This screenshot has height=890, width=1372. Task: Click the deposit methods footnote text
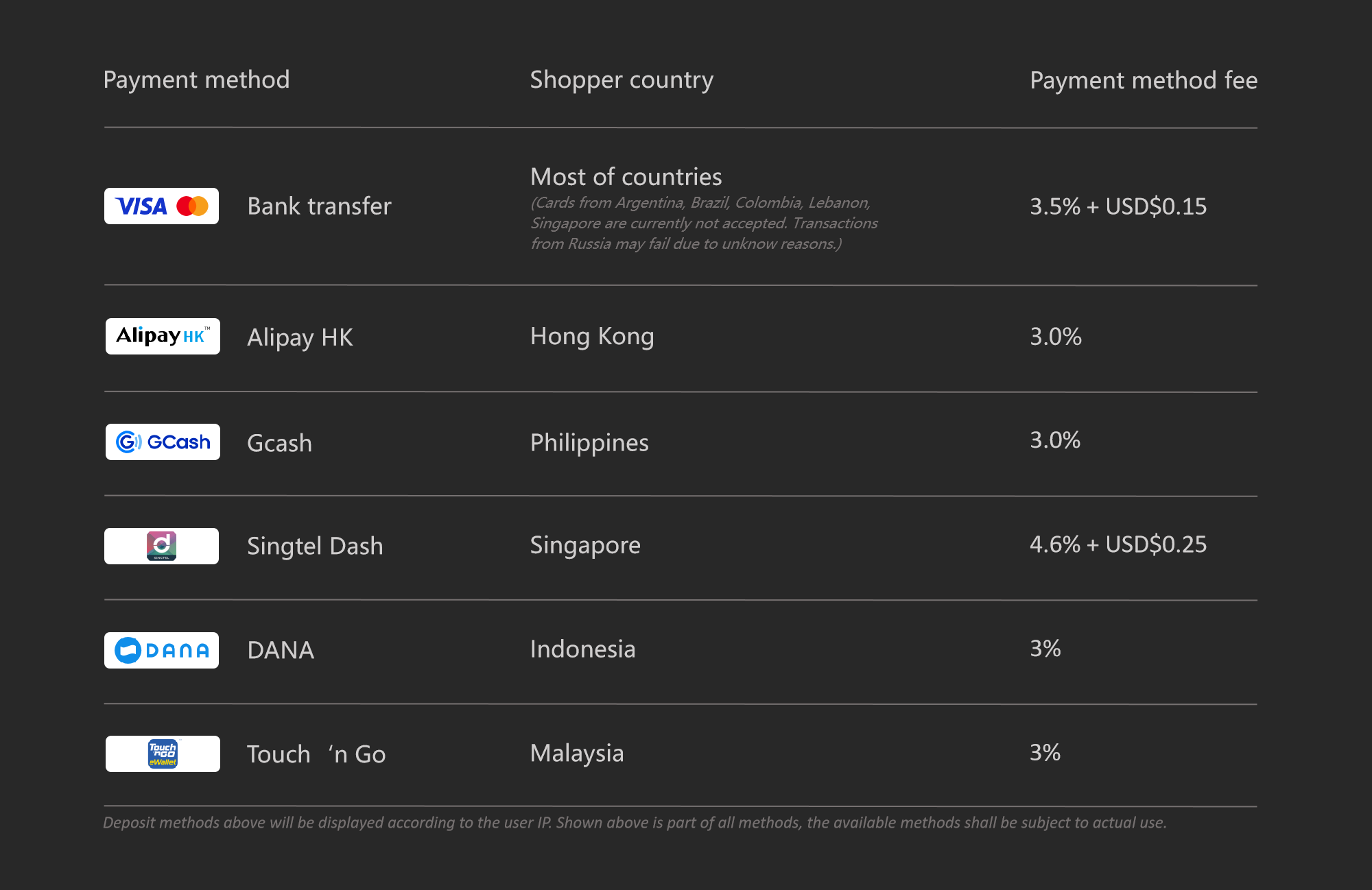(x=635, y=823)
